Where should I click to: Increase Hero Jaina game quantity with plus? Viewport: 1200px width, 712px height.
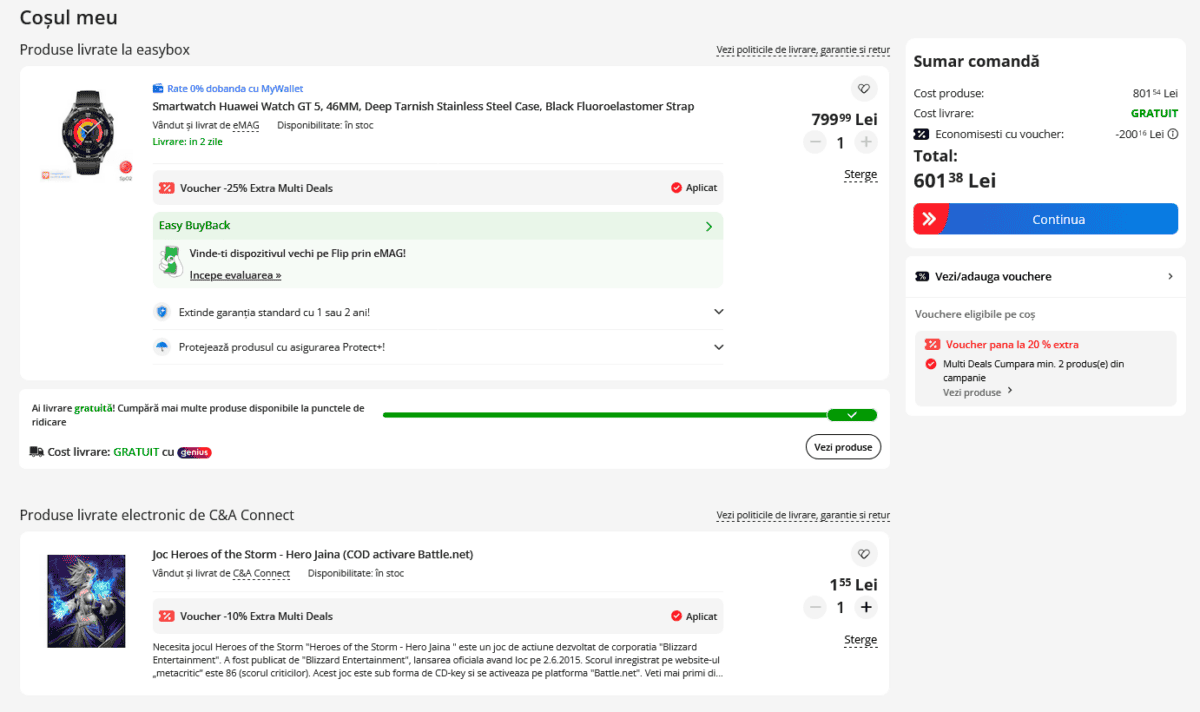click(866, 607)
